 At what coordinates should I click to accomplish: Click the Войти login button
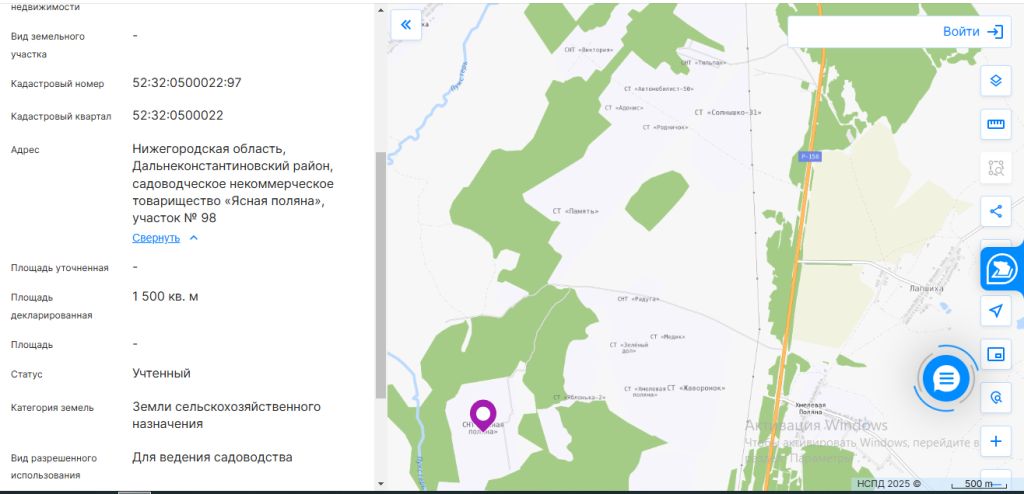(960, 32)
